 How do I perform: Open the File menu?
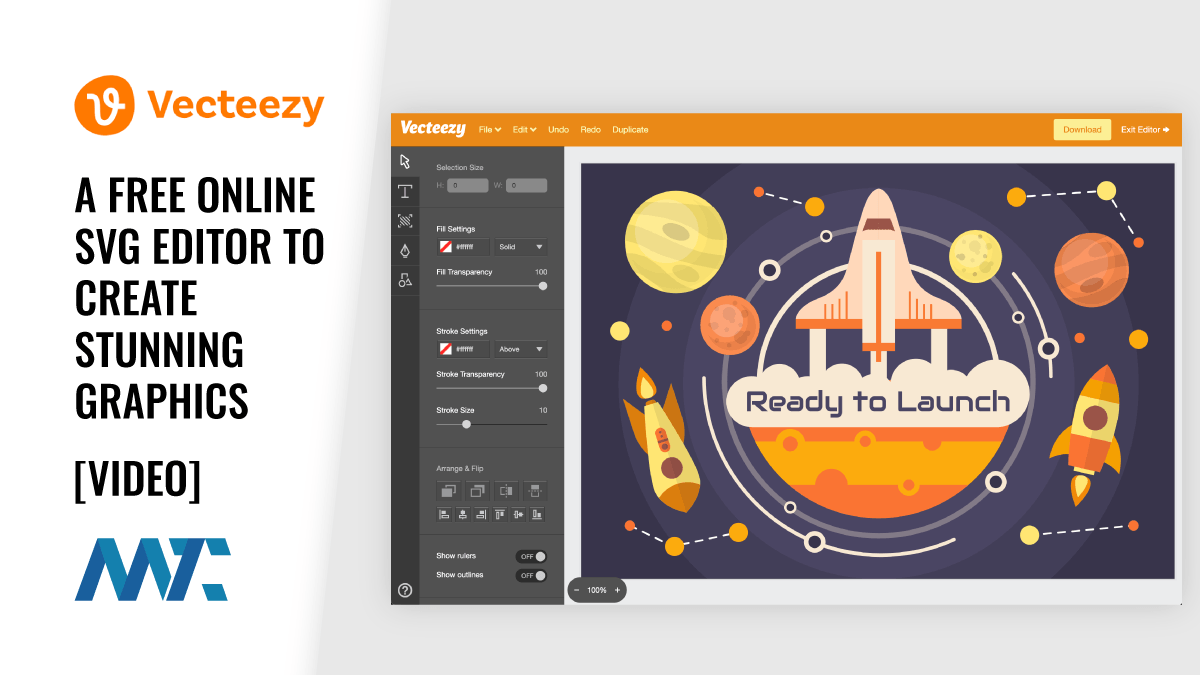(490, 129)
